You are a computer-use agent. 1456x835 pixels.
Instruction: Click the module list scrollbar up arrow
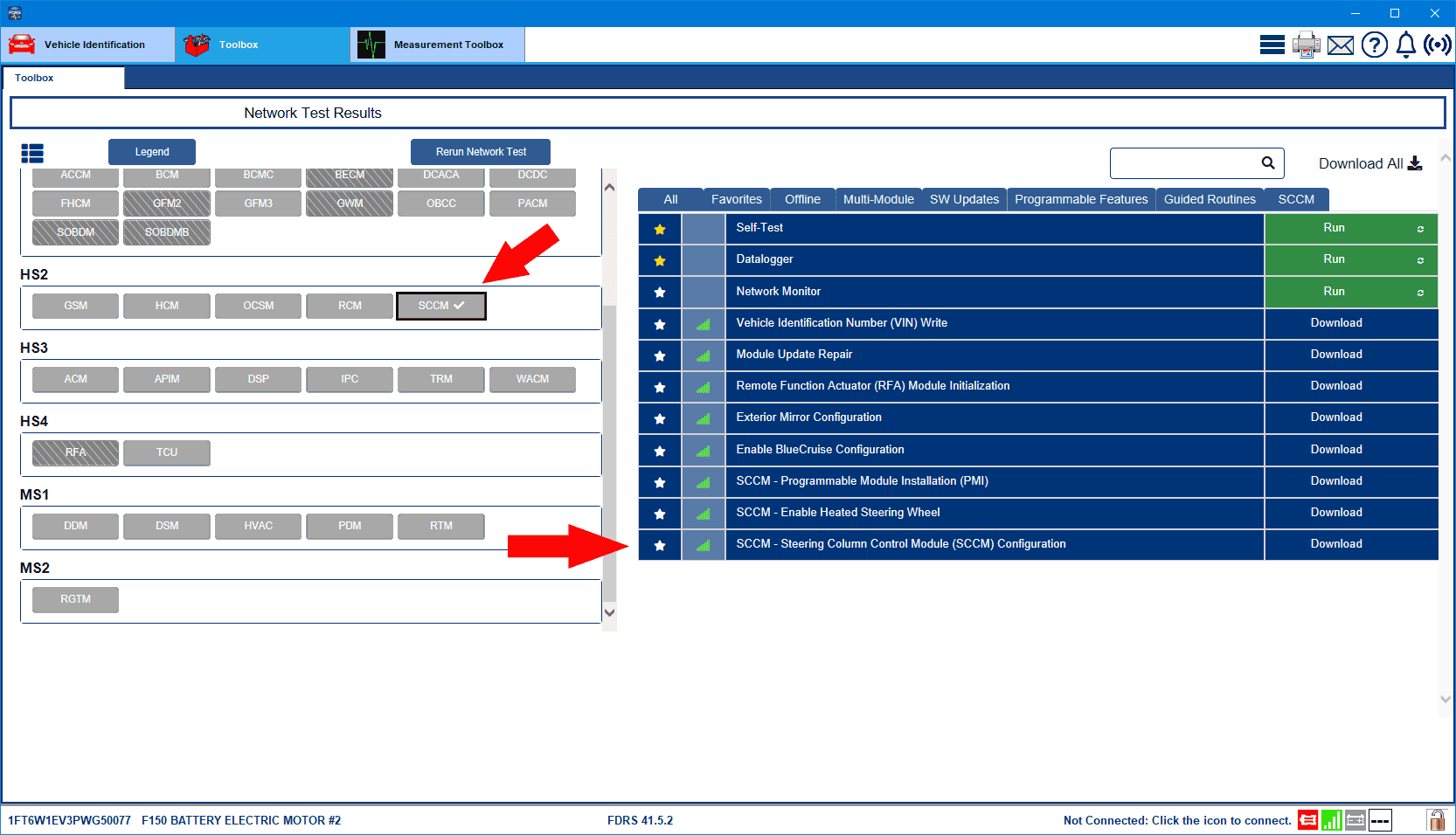point(609,187)
